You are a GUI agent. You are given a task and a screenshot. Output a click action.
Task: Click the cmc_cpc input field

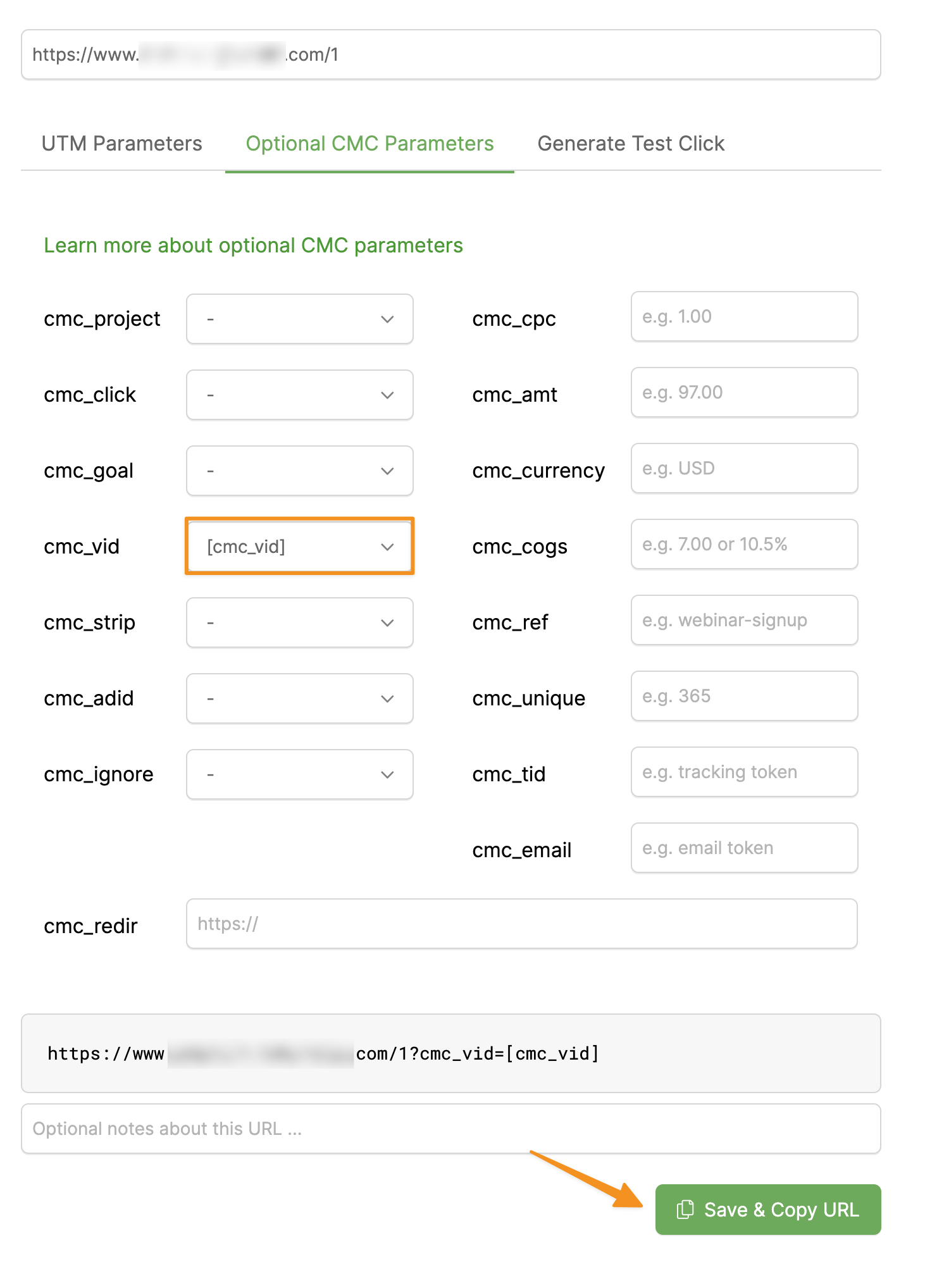(x=744, y=316)
